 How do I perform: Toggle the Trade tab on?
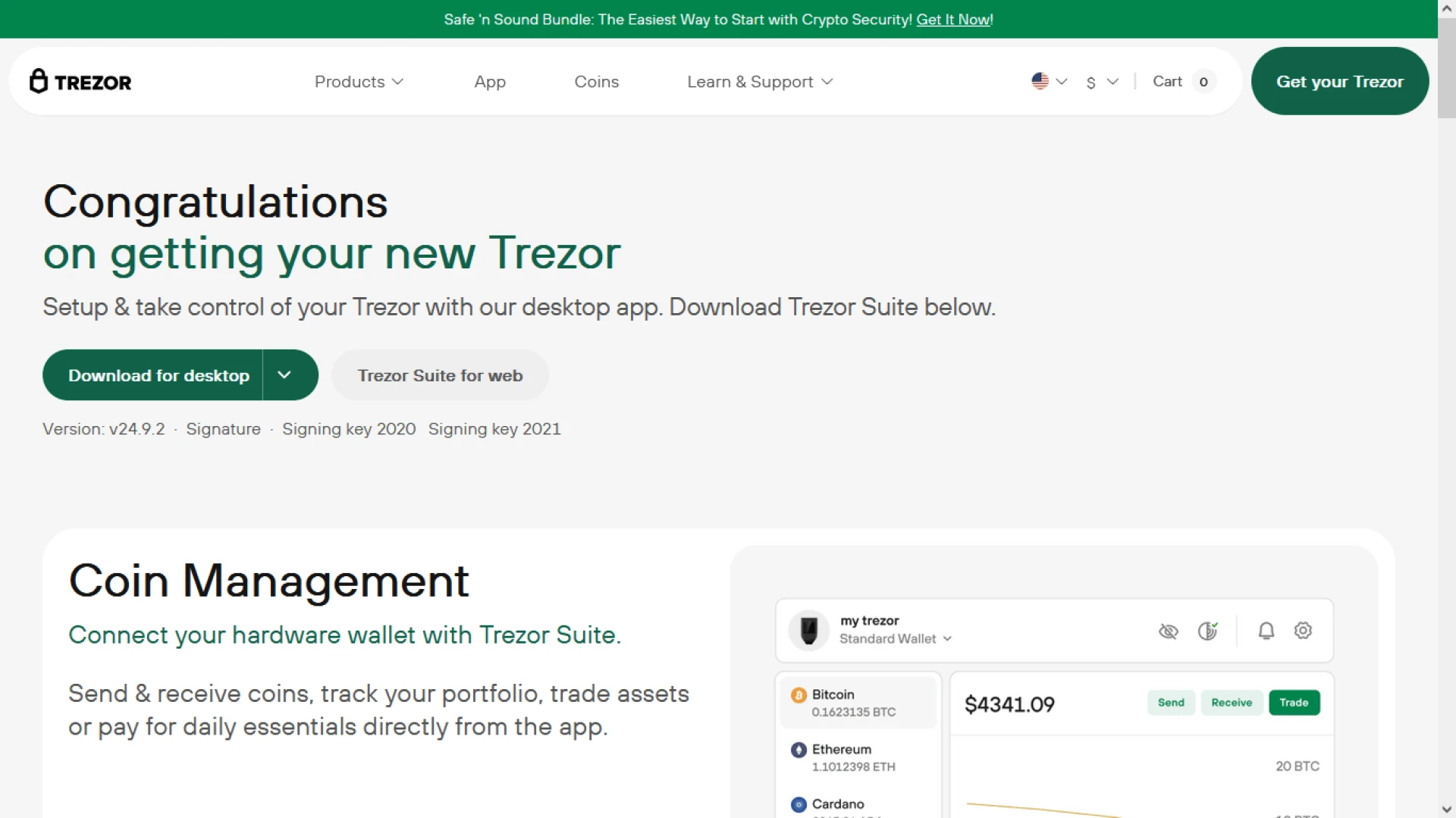[1294, 702]
